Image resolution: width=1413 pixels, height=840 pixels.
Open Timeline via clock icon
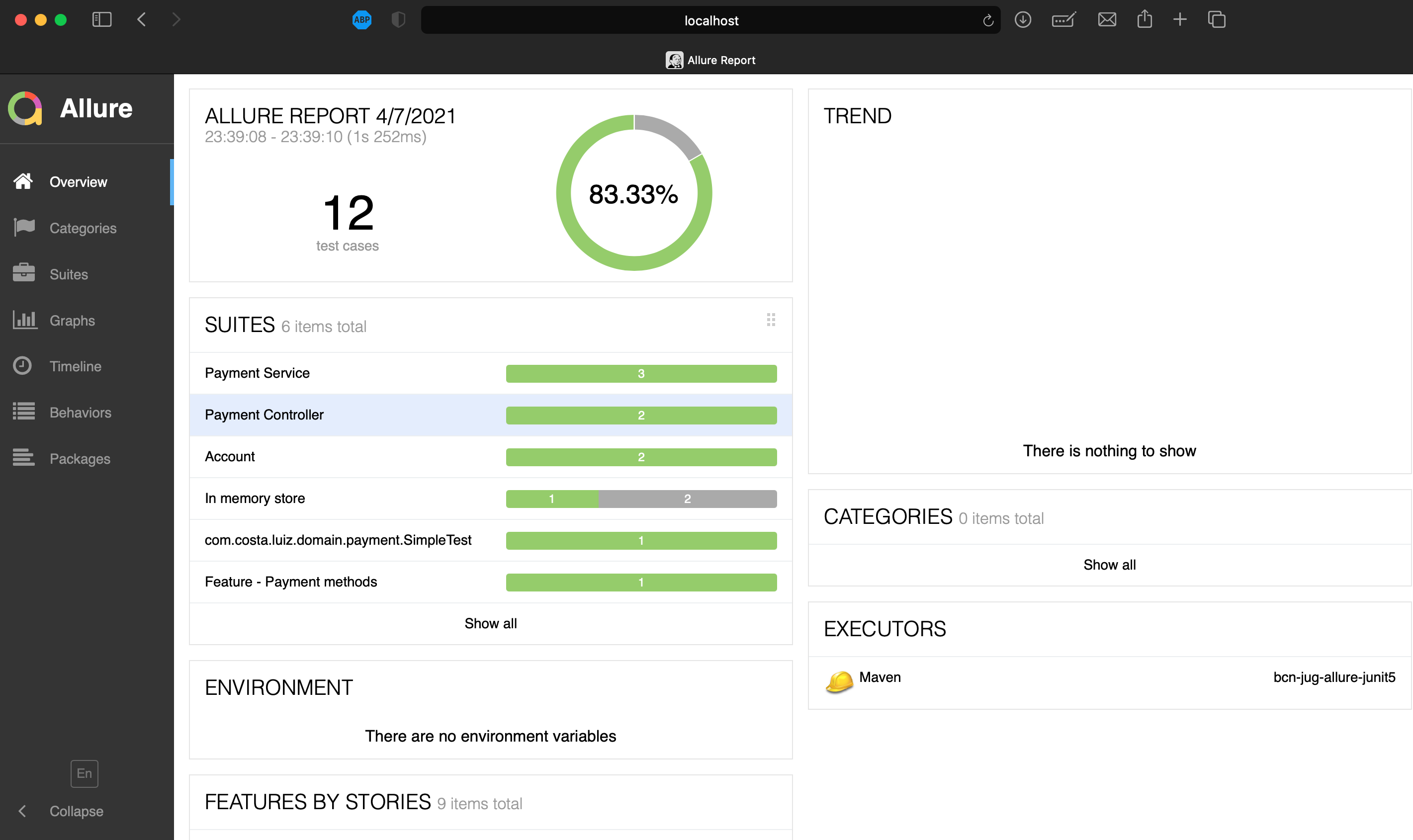tap(23, 366)
